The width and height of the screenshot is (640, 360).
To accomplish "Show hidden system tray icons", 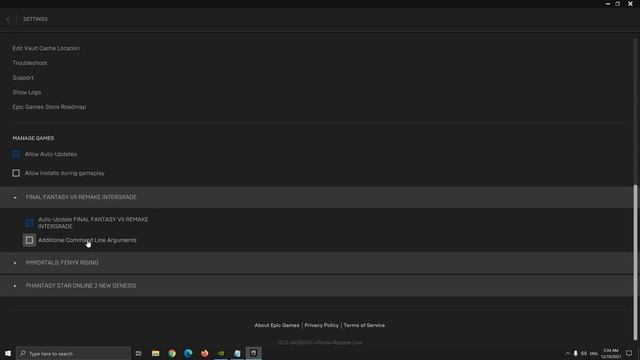I will 567,353.
